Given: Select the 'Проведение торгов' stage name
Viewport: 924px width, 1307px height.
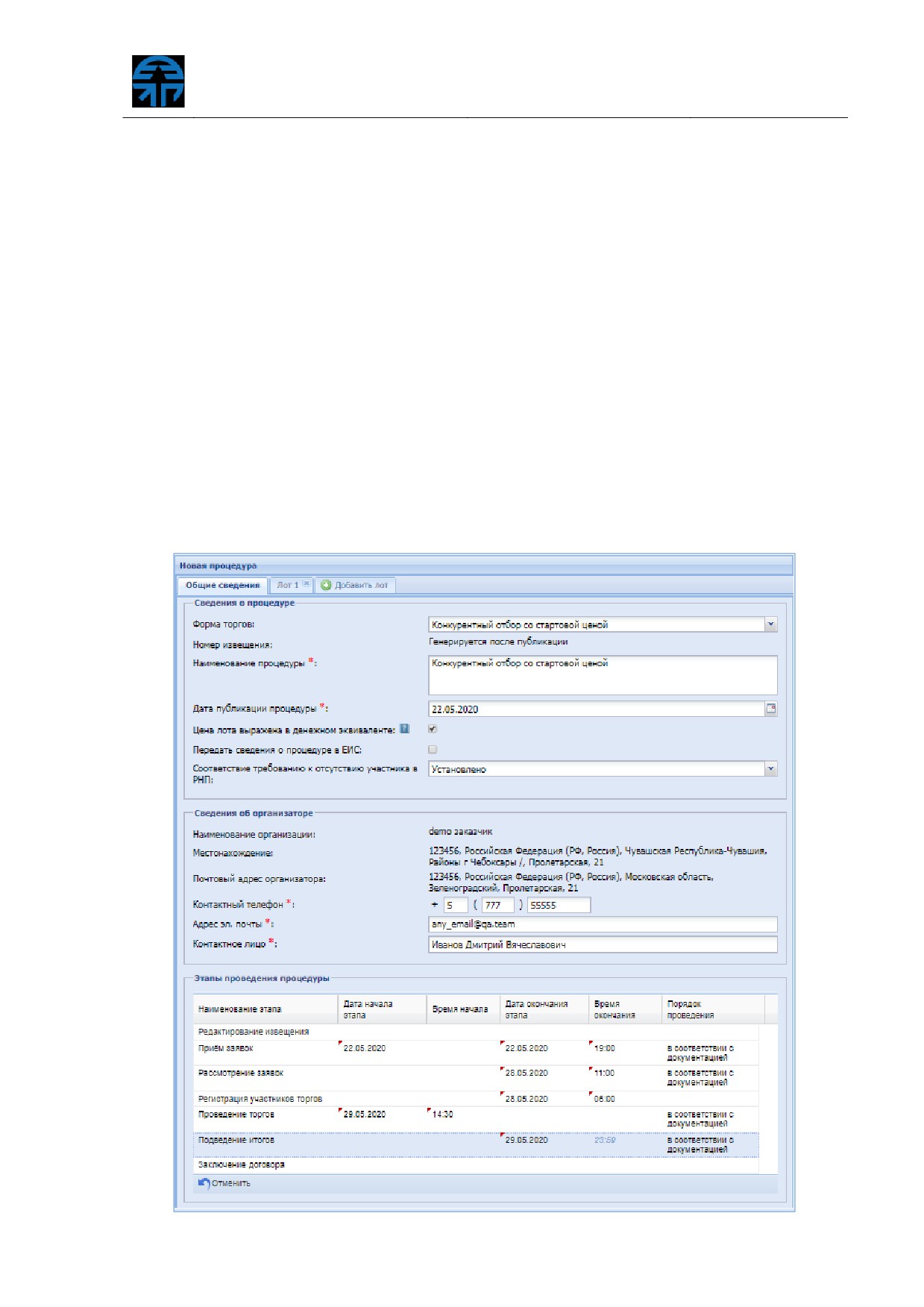Looking at the screenshot, I should 236,1115.
